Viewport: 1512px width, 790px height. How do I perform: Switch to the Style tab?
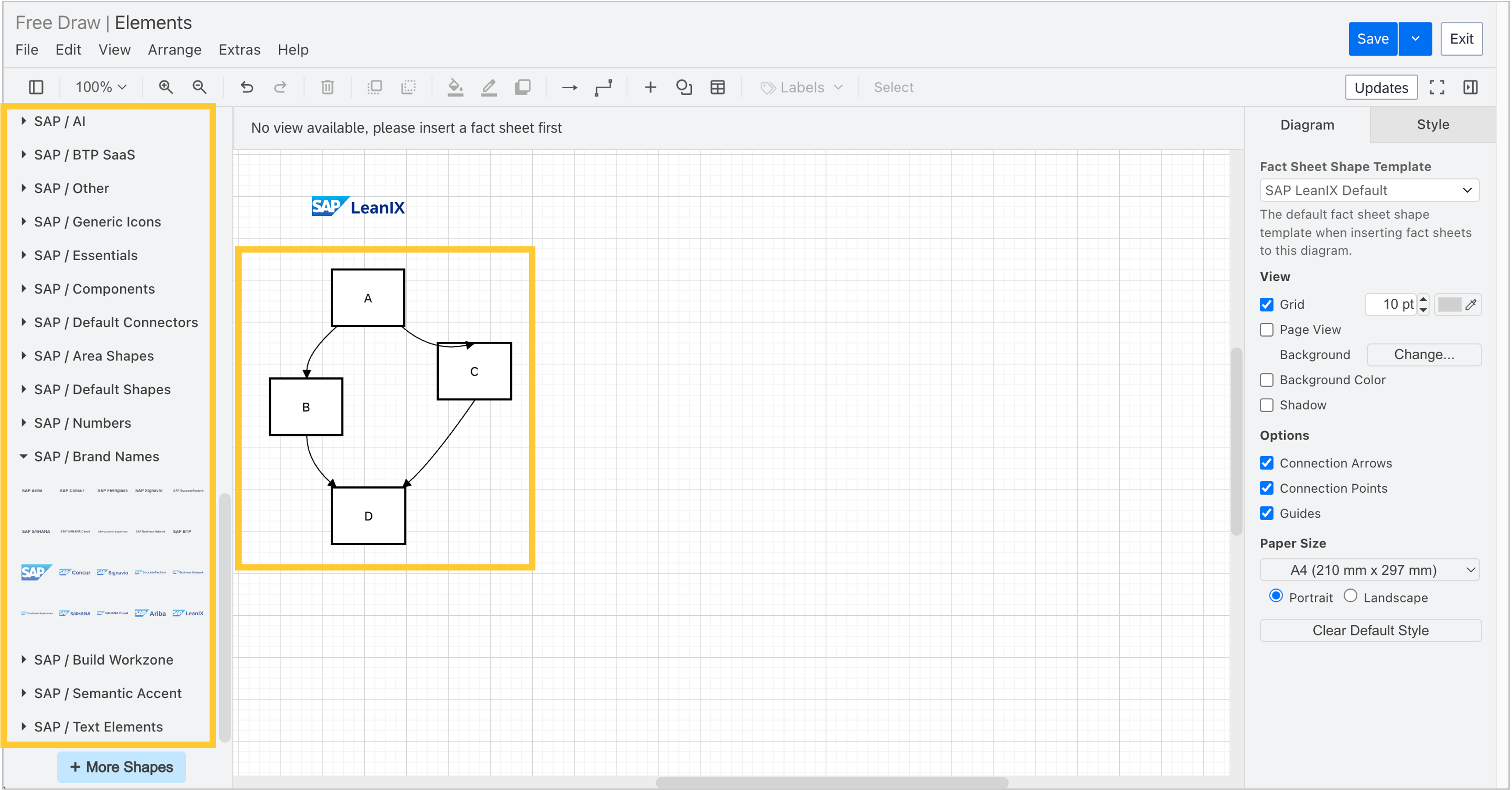(1432, 124)
